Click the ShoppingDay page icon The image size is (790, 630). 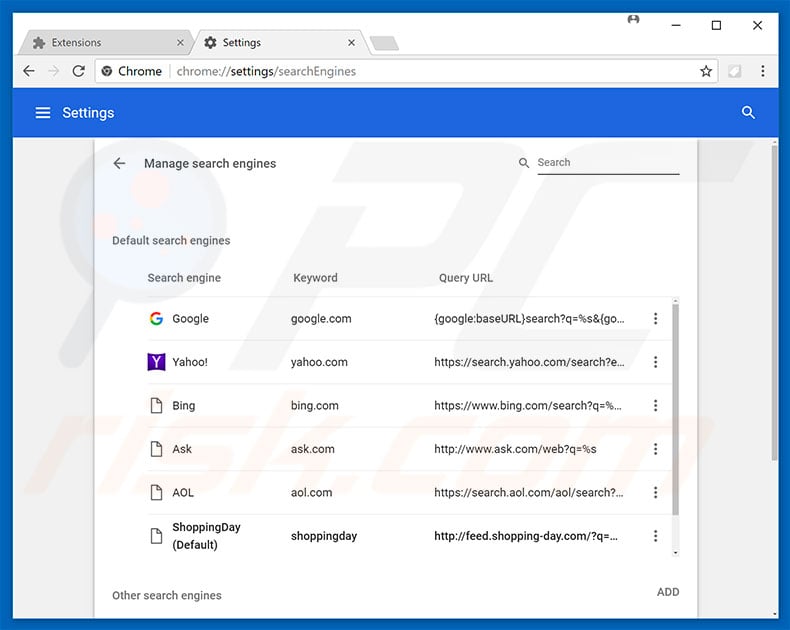click(x=156, y=536)
